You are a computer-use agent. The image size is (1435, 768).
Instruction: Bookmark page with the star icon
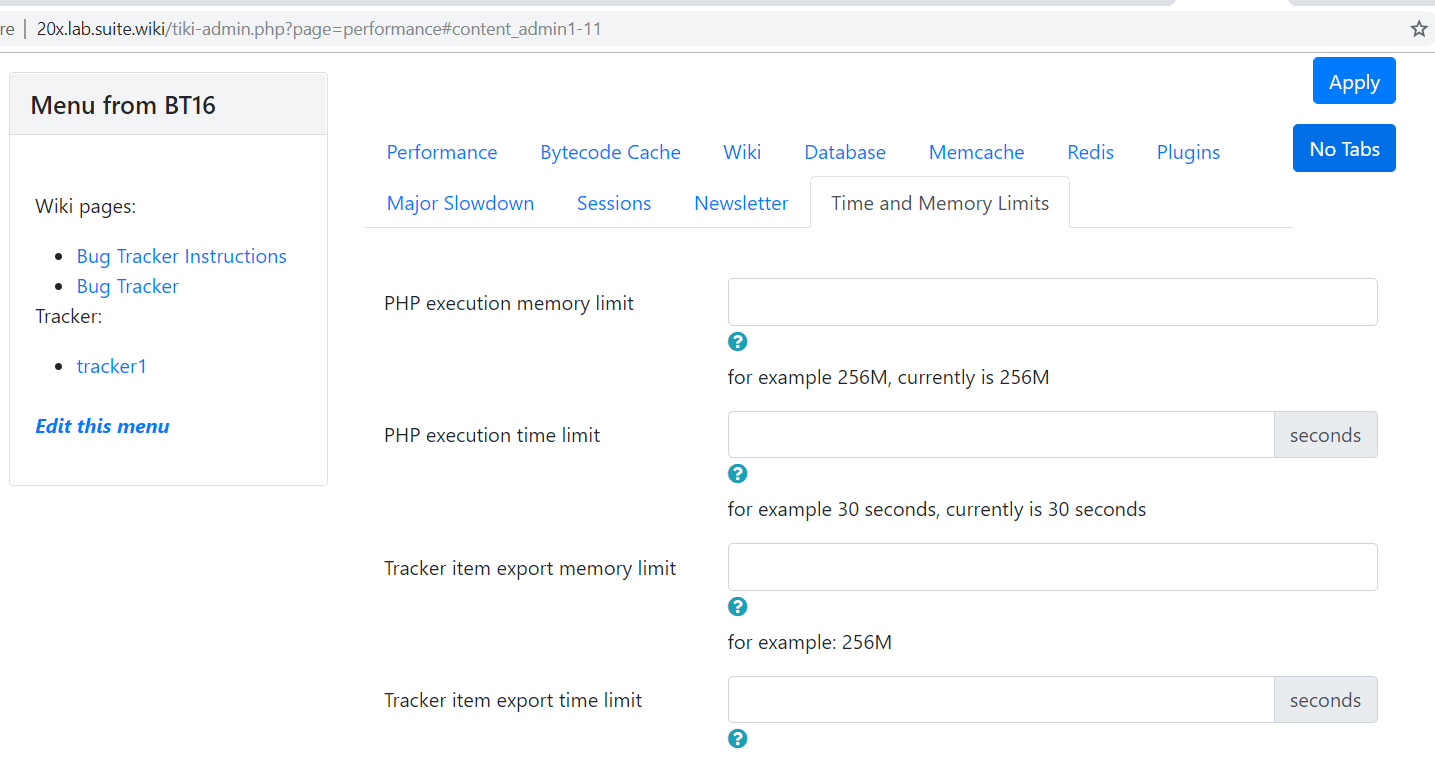[1419, 29]
